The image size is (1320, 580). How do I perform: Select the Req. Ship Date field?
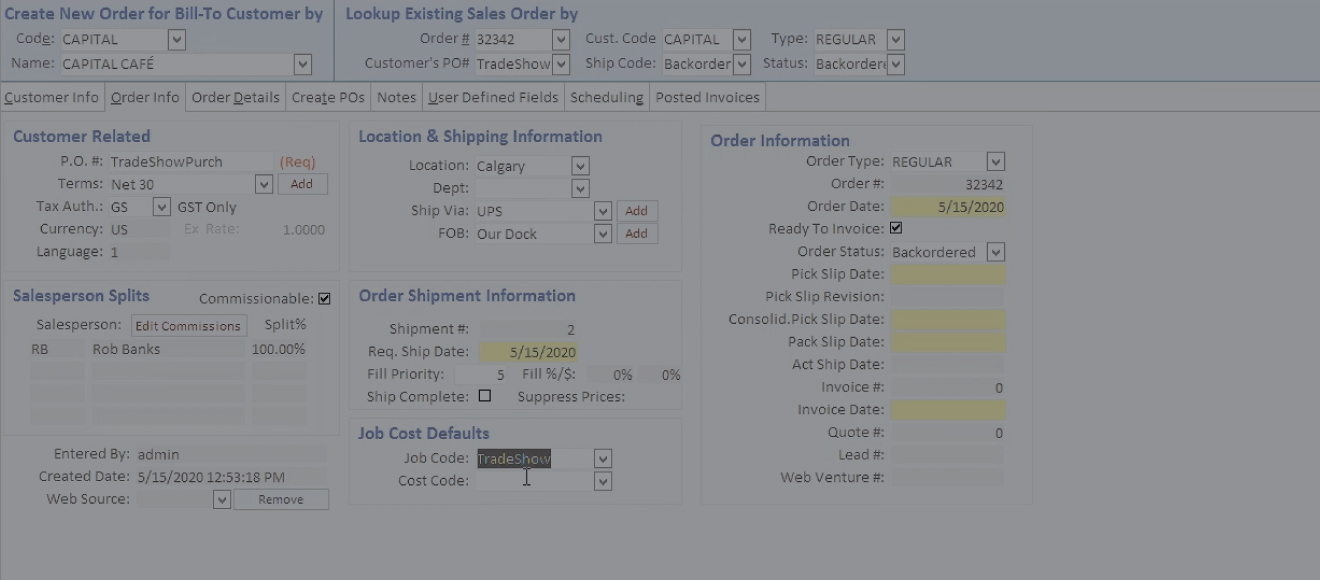click(x=528, y=352)
